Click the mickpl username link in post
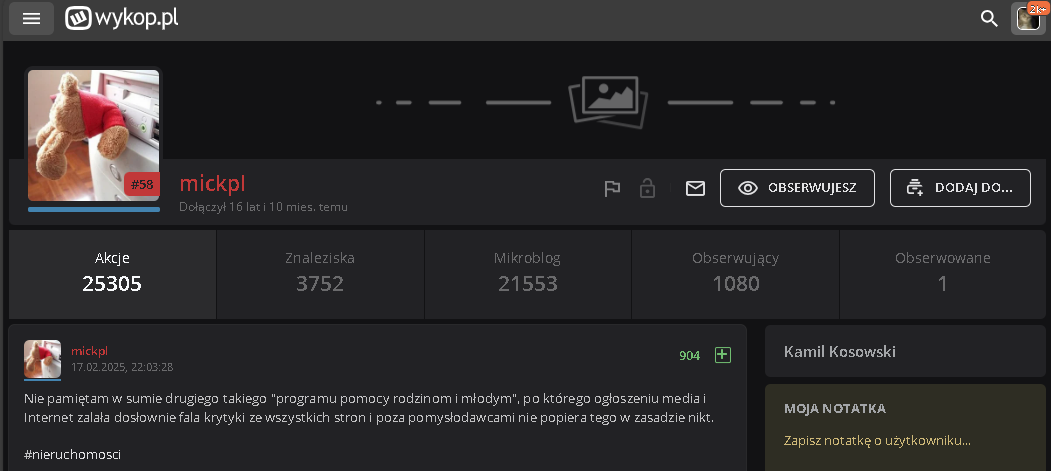The width and height of the screenshot is (1051, 471). [x=88, y=351]
